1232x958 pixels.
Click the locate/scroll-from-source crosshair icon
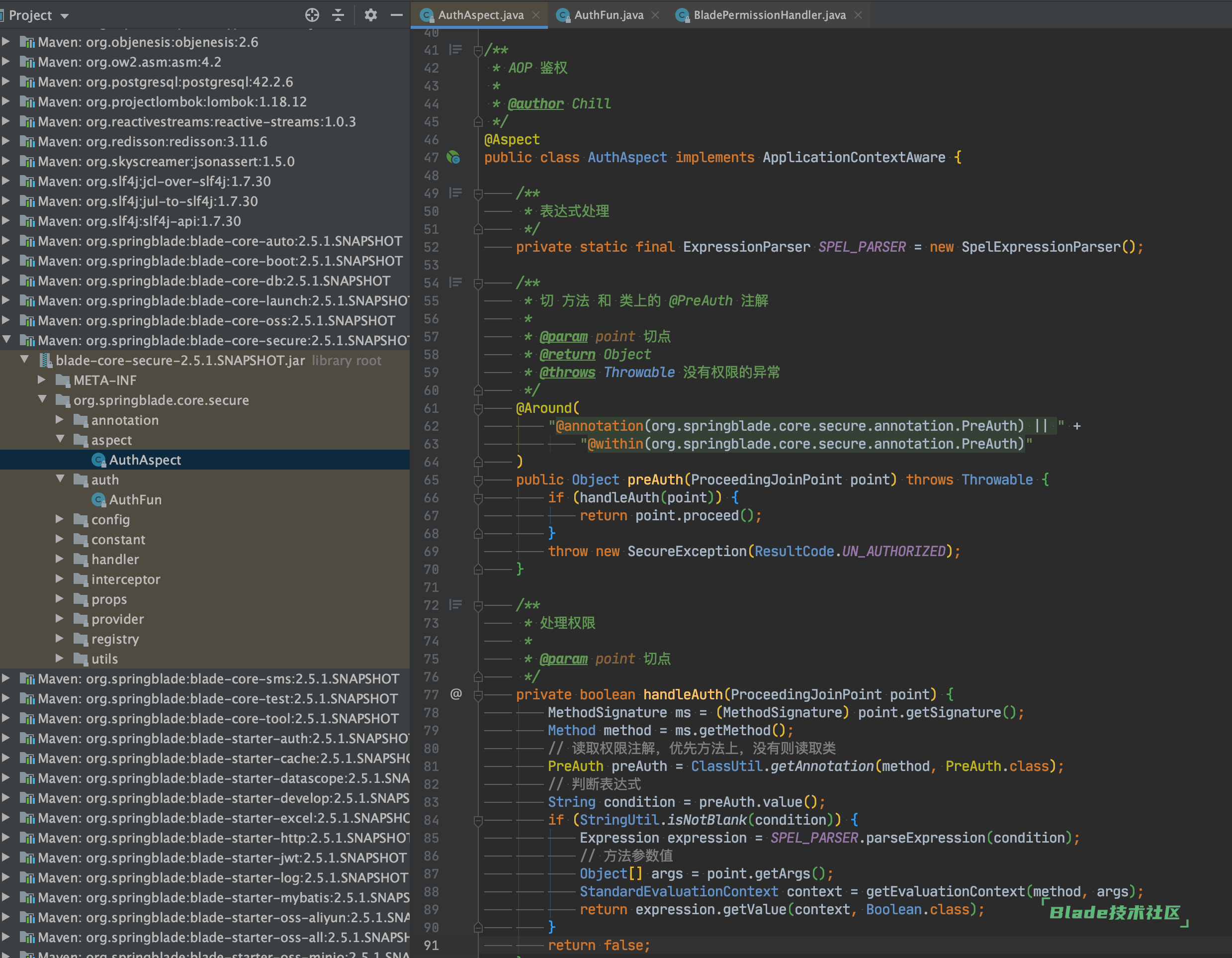coord(312,15)
